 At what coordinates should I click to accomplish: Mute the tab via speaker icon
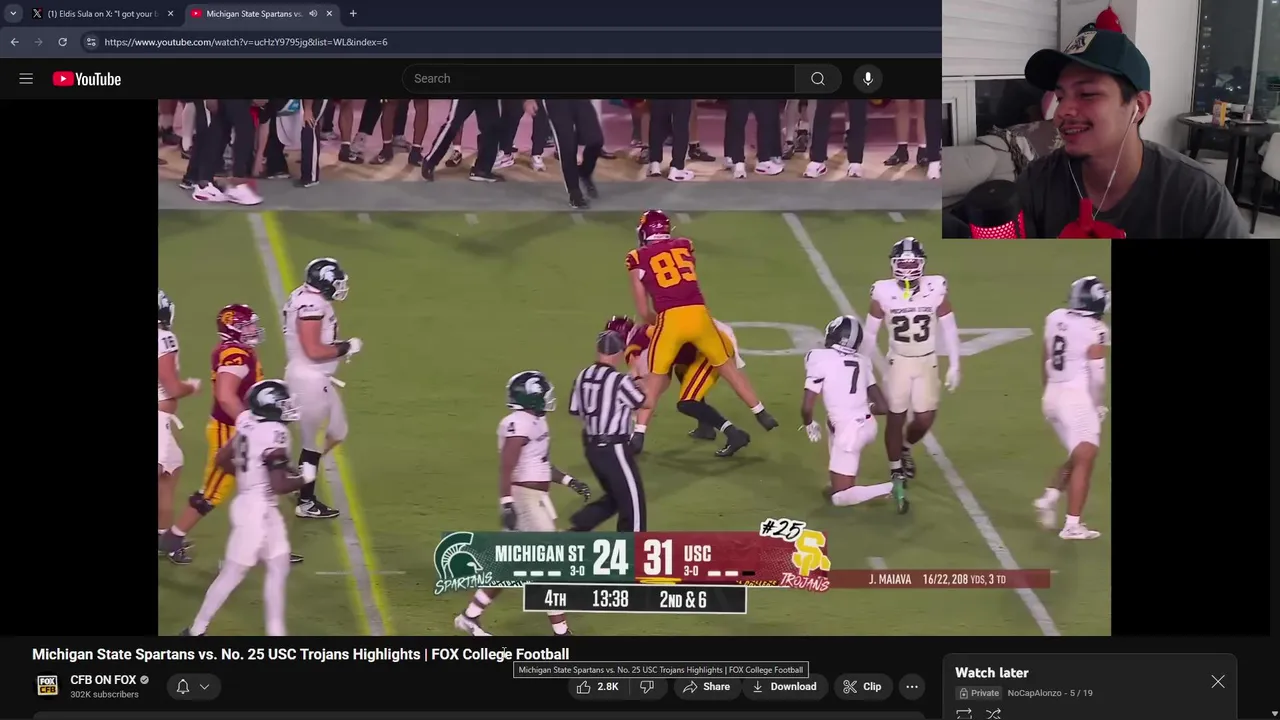(x=312, y=14)
